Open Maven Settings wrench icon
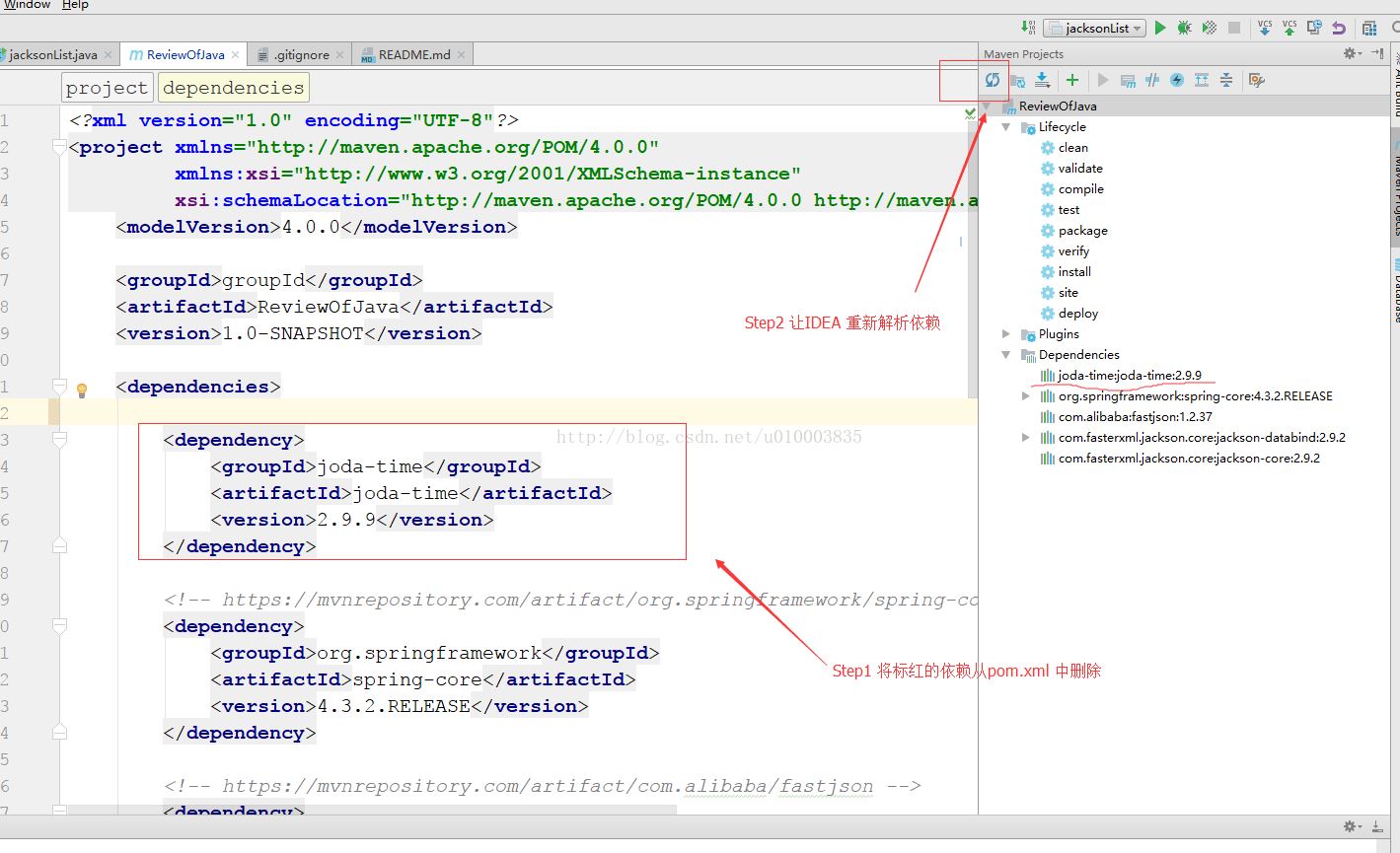Screen dimensions: 1400x853 (x=1256, y=80)
